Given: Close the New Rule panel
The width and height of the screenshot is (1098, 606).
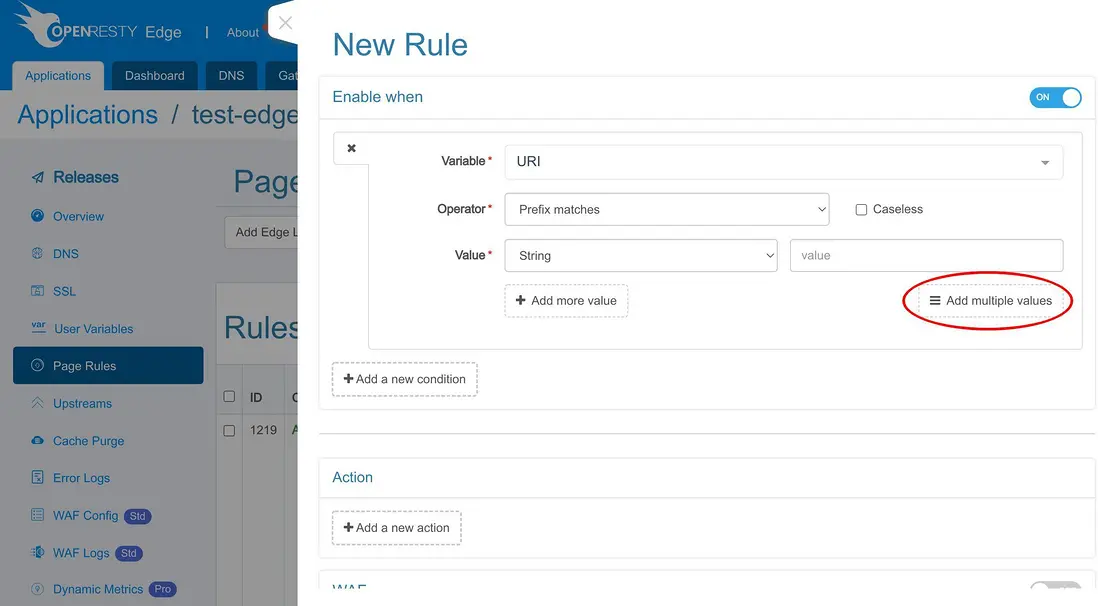Looking at the screenshot, I should (285, 22).
